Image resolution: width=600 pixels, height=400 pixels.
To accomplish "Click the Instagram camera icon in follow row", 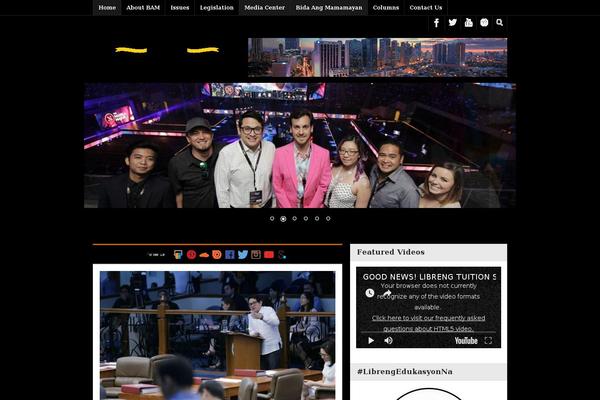I will [256, 255].
